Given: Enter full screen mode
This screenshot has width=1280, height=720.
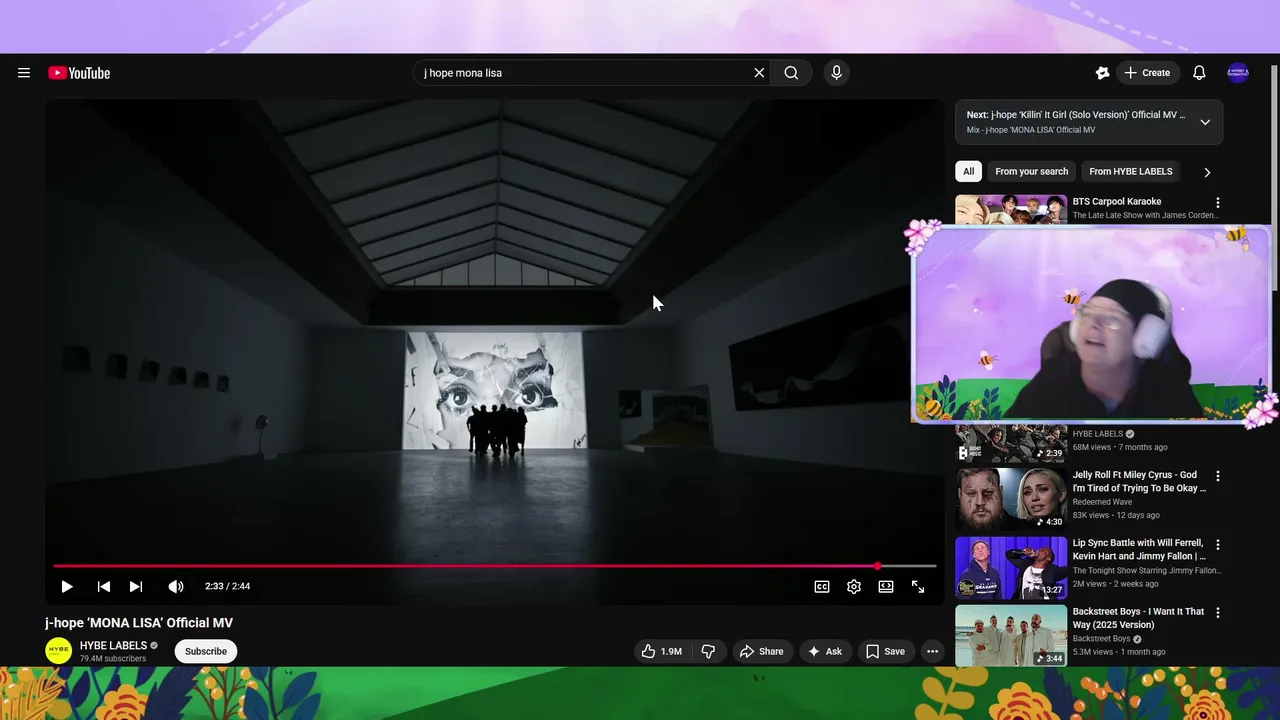Looking at the screenshot, I should click(918, 587).
